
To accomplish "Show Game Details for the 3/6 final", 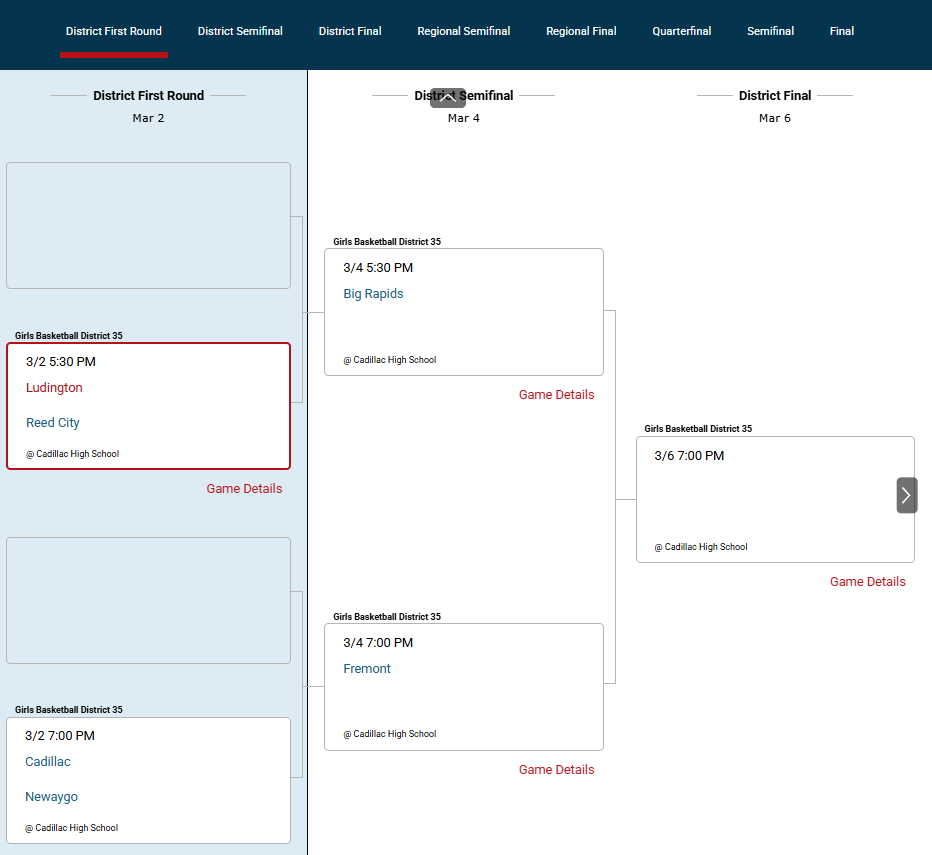I will 867,582.
